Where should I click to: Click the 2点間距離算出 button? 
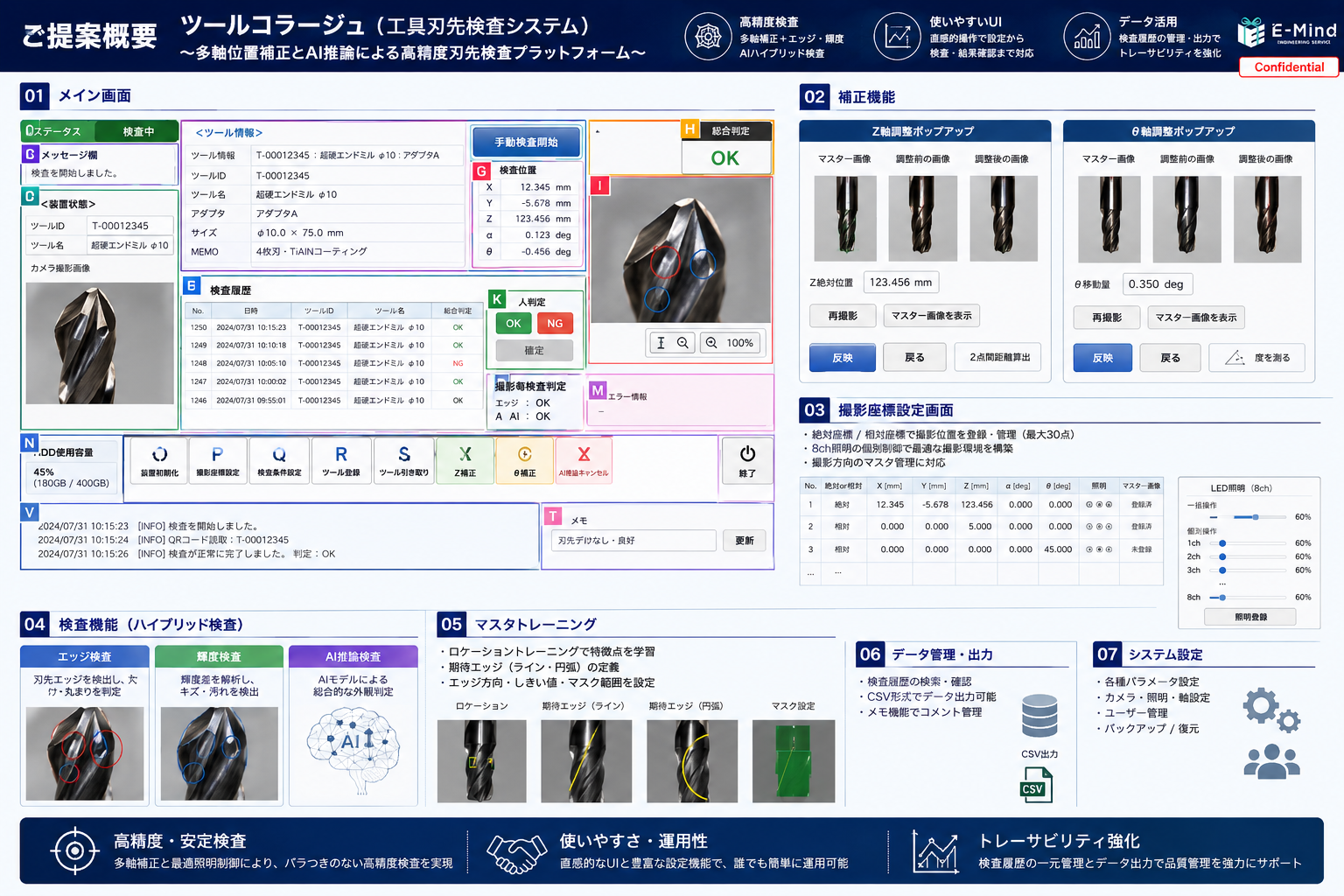click(x=999, y=357)
